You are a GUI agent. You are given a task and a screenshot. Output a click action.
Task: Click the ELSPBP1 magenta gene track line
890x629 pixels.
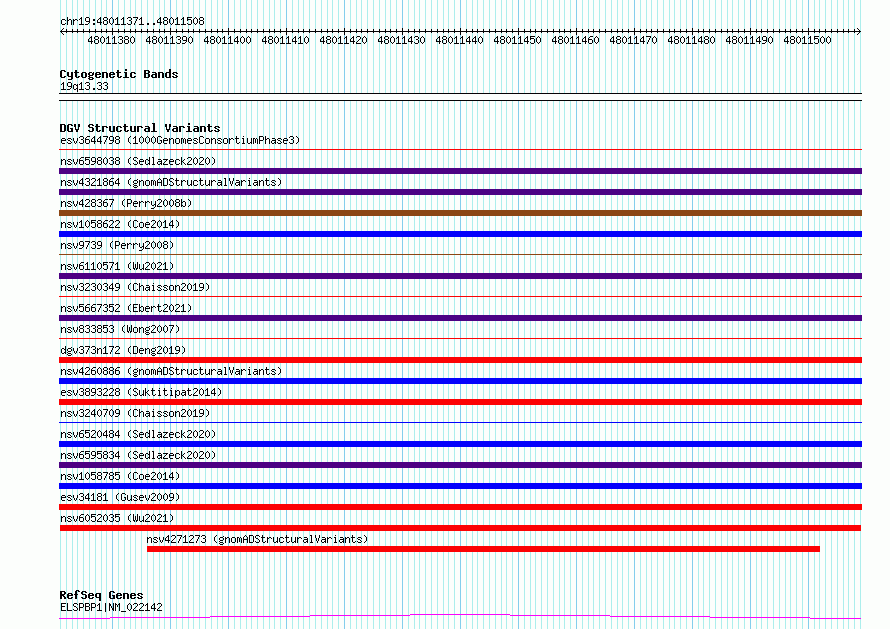(460, 617)
